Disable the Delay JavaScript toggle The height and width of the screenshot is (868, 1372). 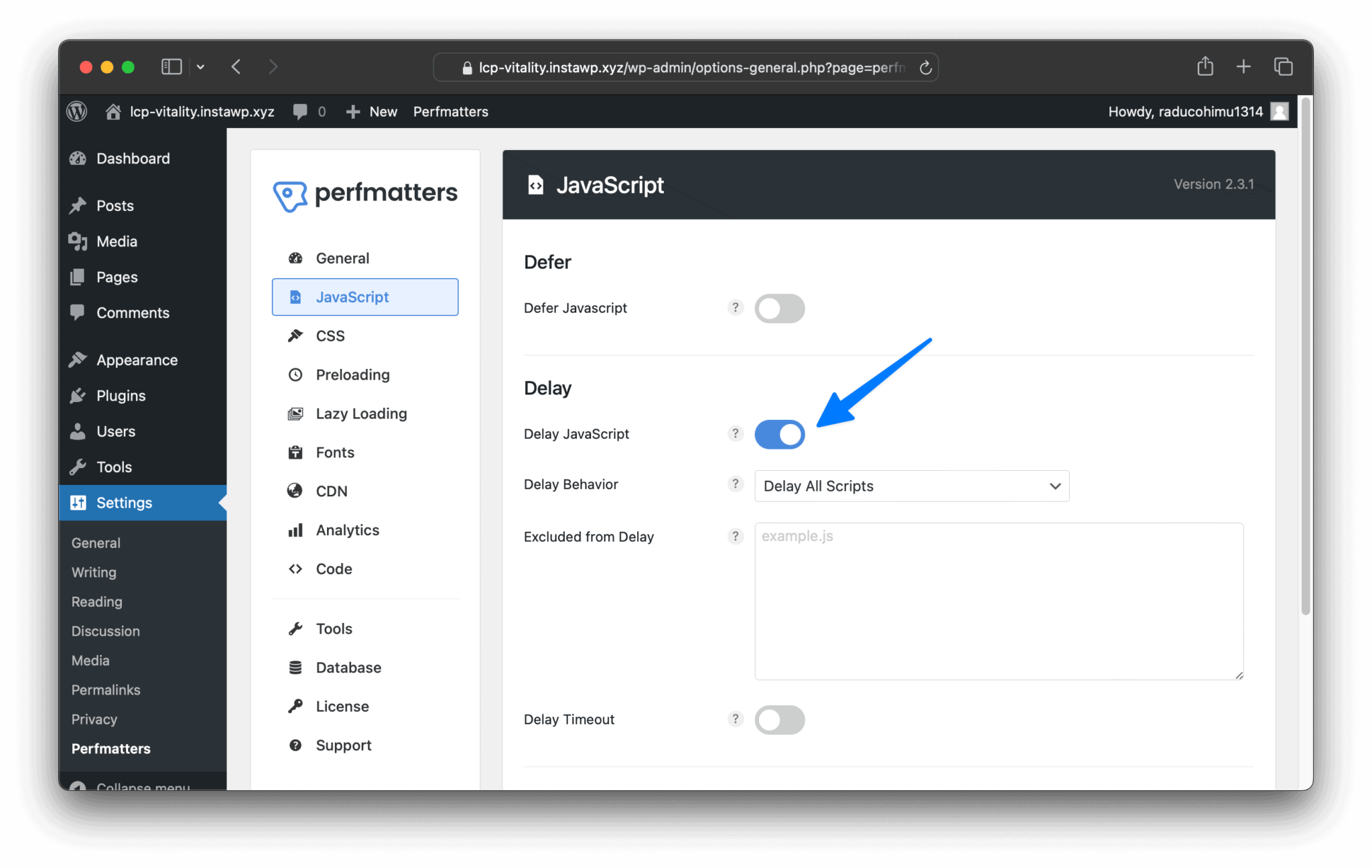[779, 434]
